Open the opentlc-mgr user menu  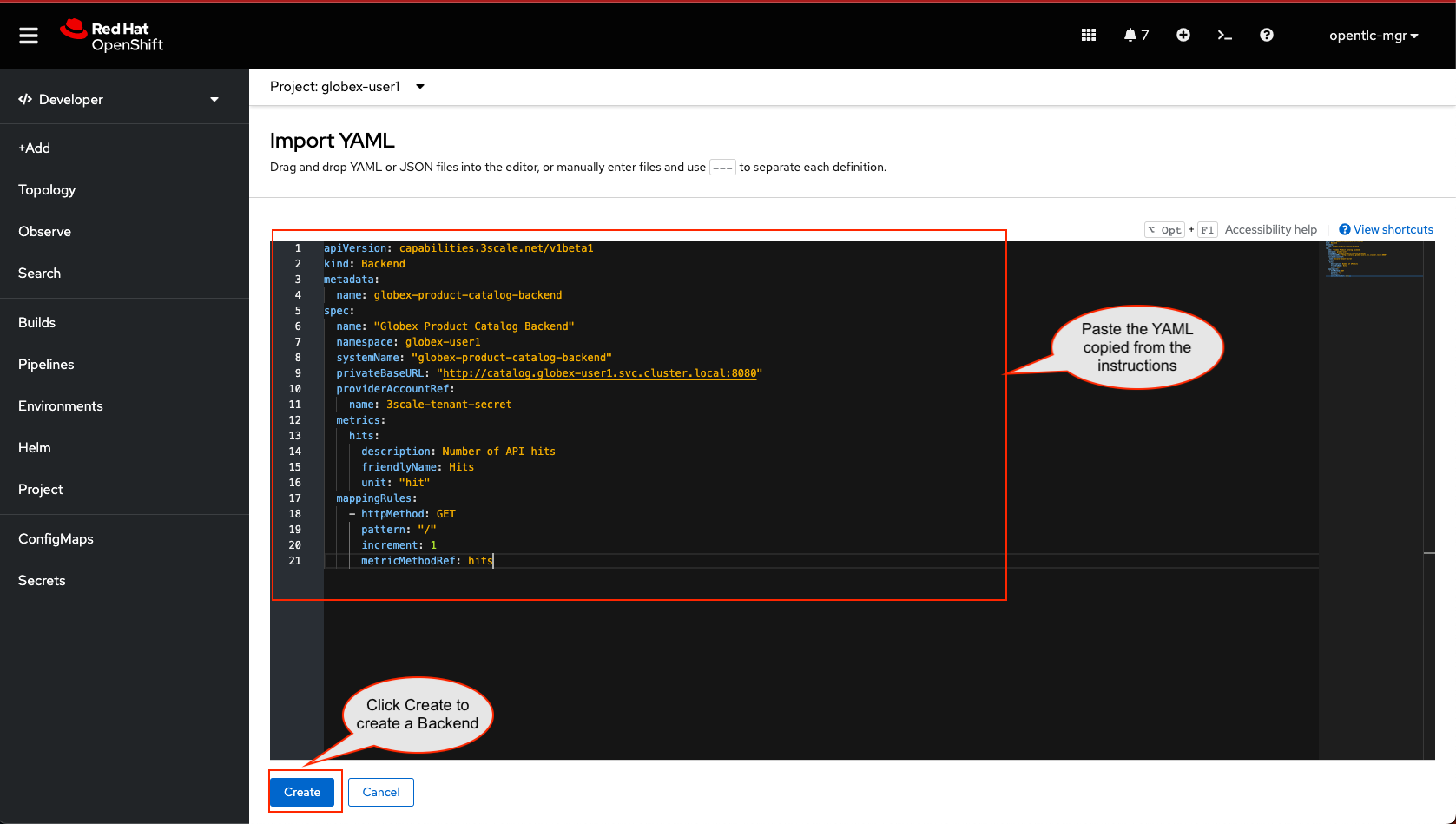[x=1374, y=36]
